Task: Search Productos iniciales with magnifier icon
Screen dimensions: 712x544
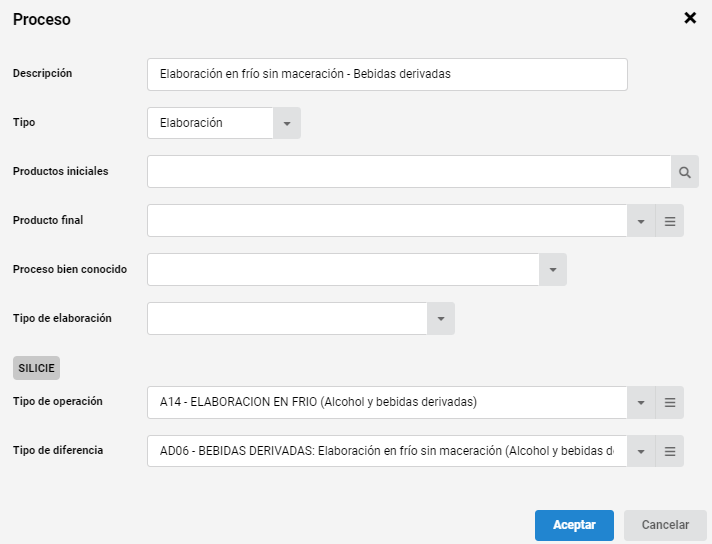Action: [x=685, y=172]
